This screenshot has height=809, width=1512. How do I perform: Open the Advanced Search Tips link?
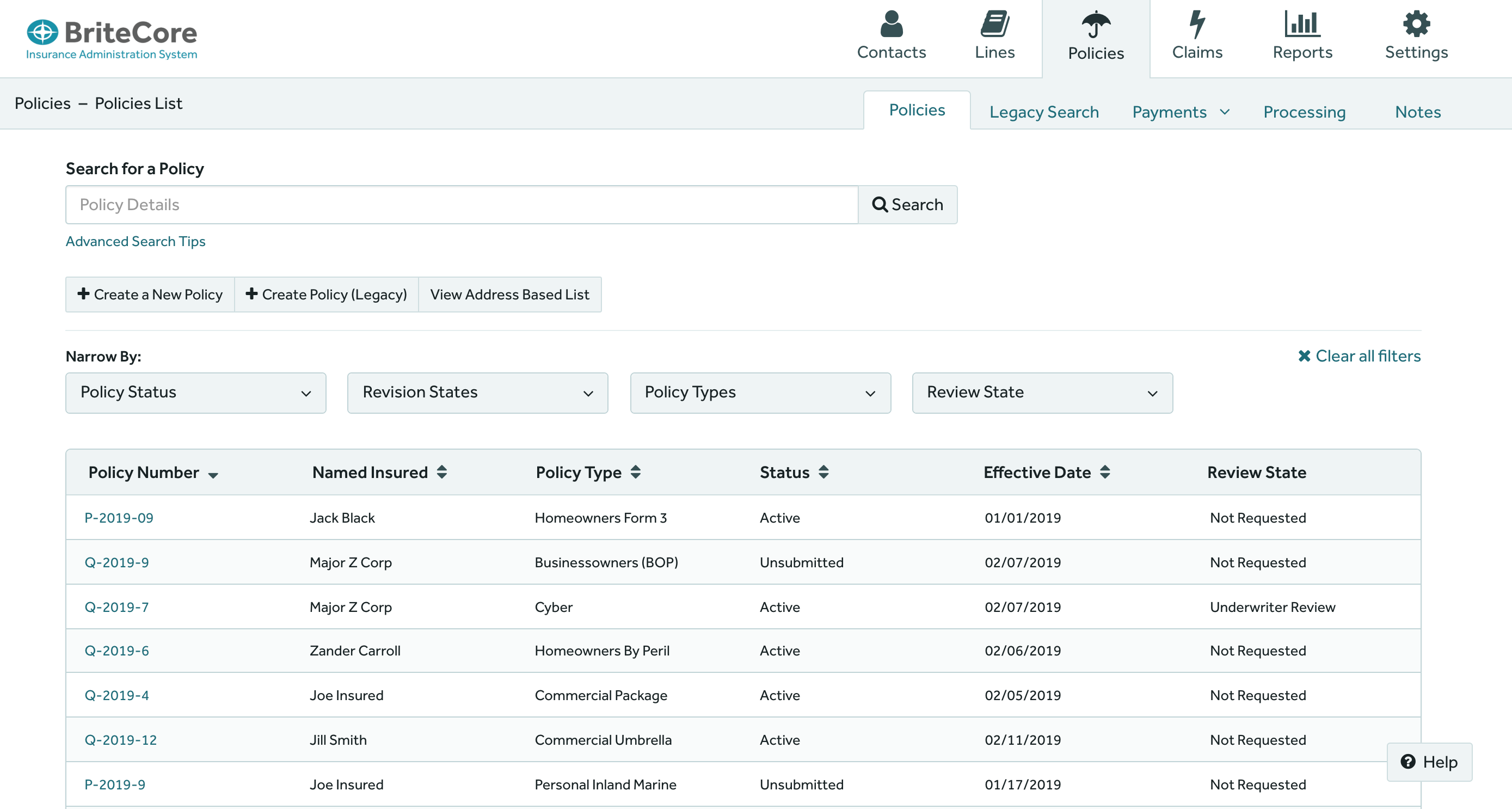click(136, 241)
